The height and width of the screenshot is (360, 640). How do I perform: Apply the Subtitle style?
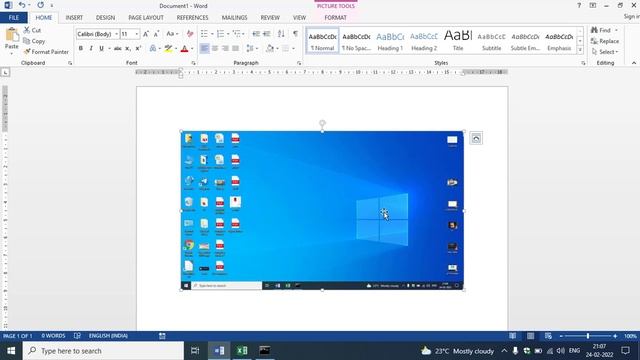click(491, 41)
